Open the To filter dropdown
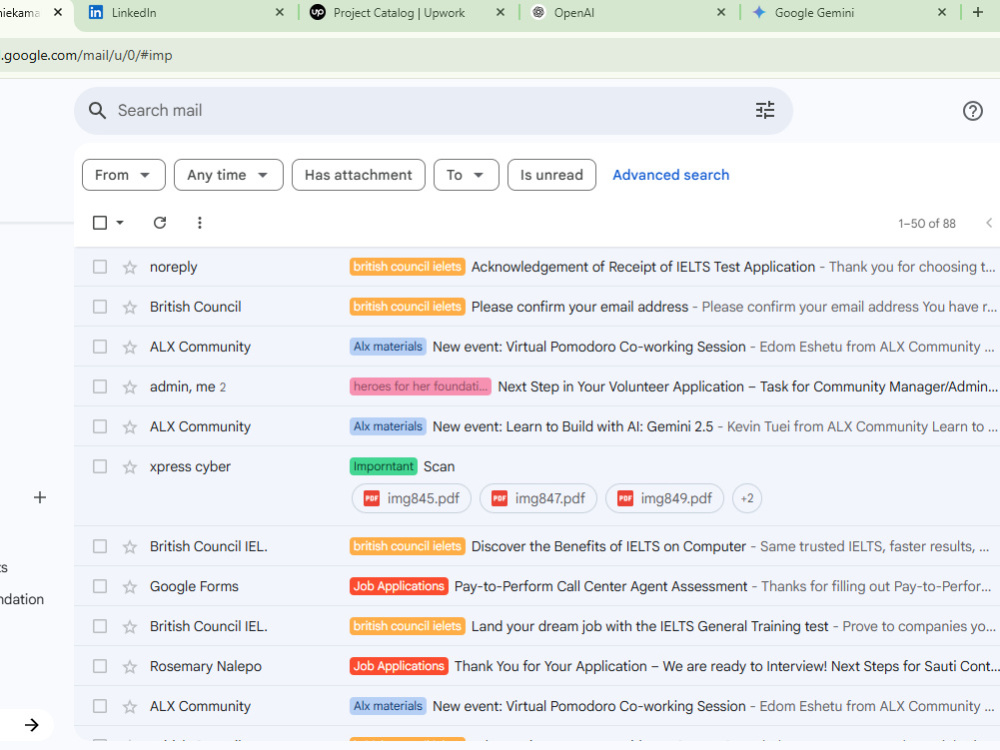 tap(466, 175)
